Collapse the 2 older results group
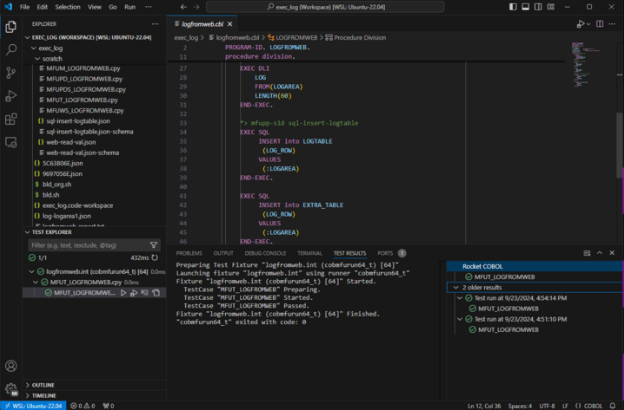Image resolution: width=624 pixels, height=410 pixels. (x=456, y=287)
